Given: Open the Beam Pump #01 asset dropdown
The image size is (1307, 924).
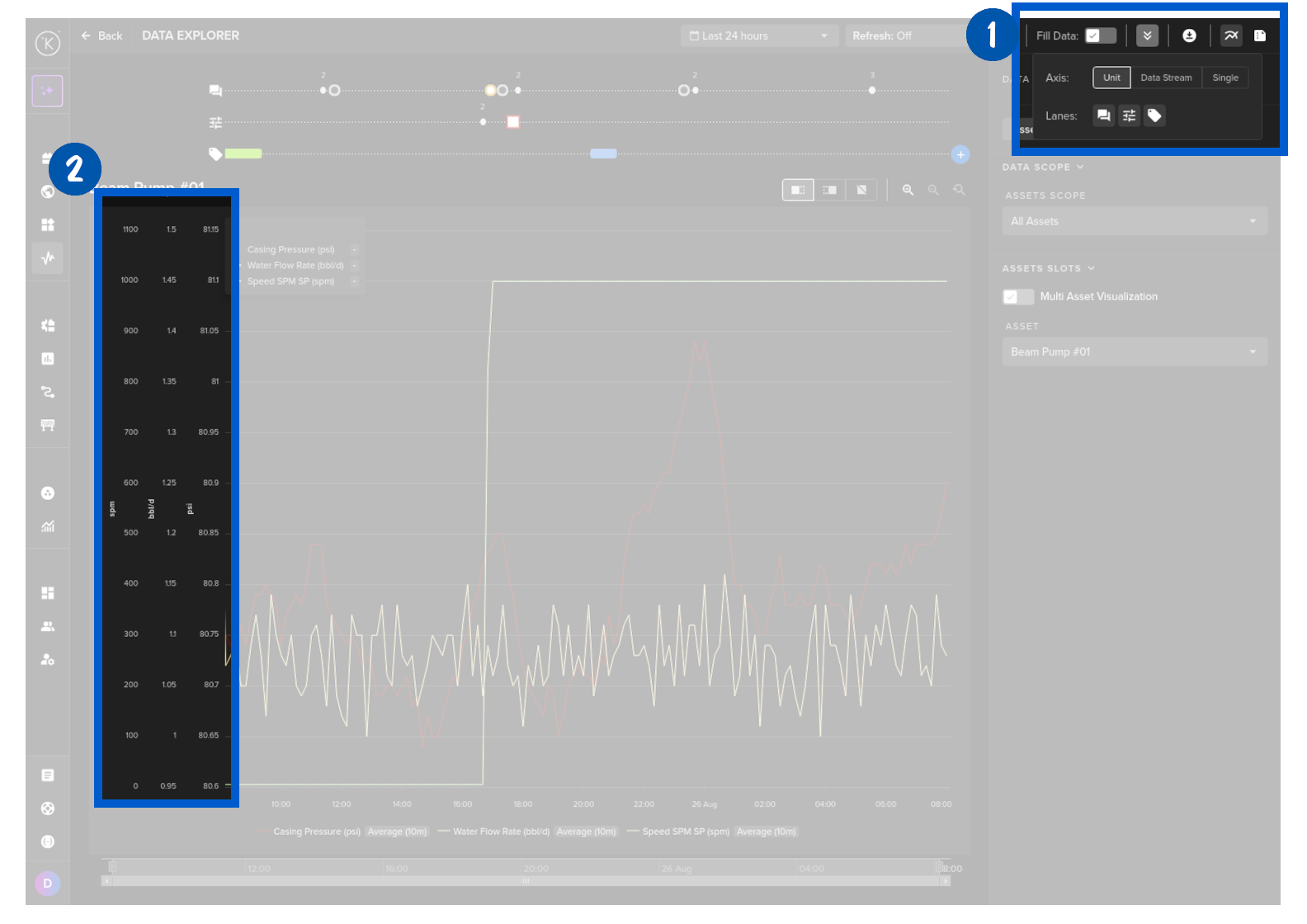Looking at the screenshot, I should coord(1134,352).
